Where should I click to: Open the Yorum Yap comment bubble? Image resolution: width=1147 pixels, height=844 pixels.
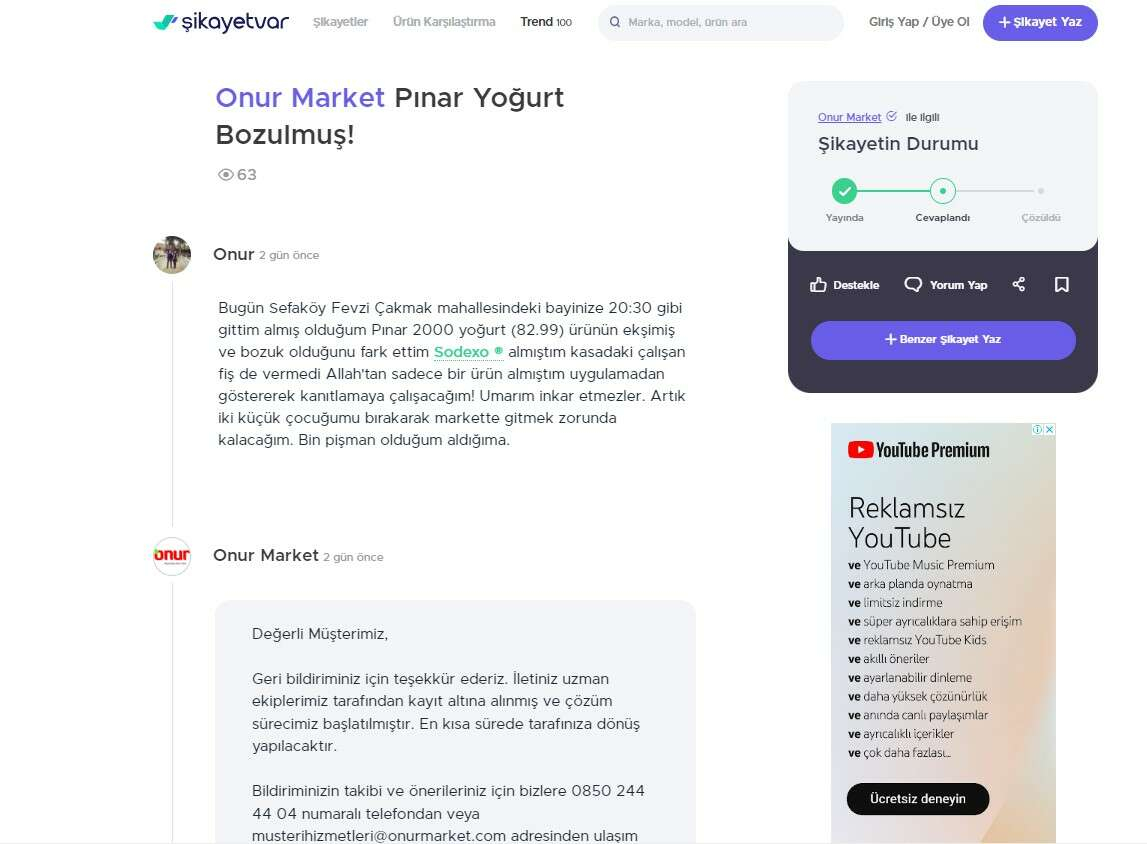point(913,285)
